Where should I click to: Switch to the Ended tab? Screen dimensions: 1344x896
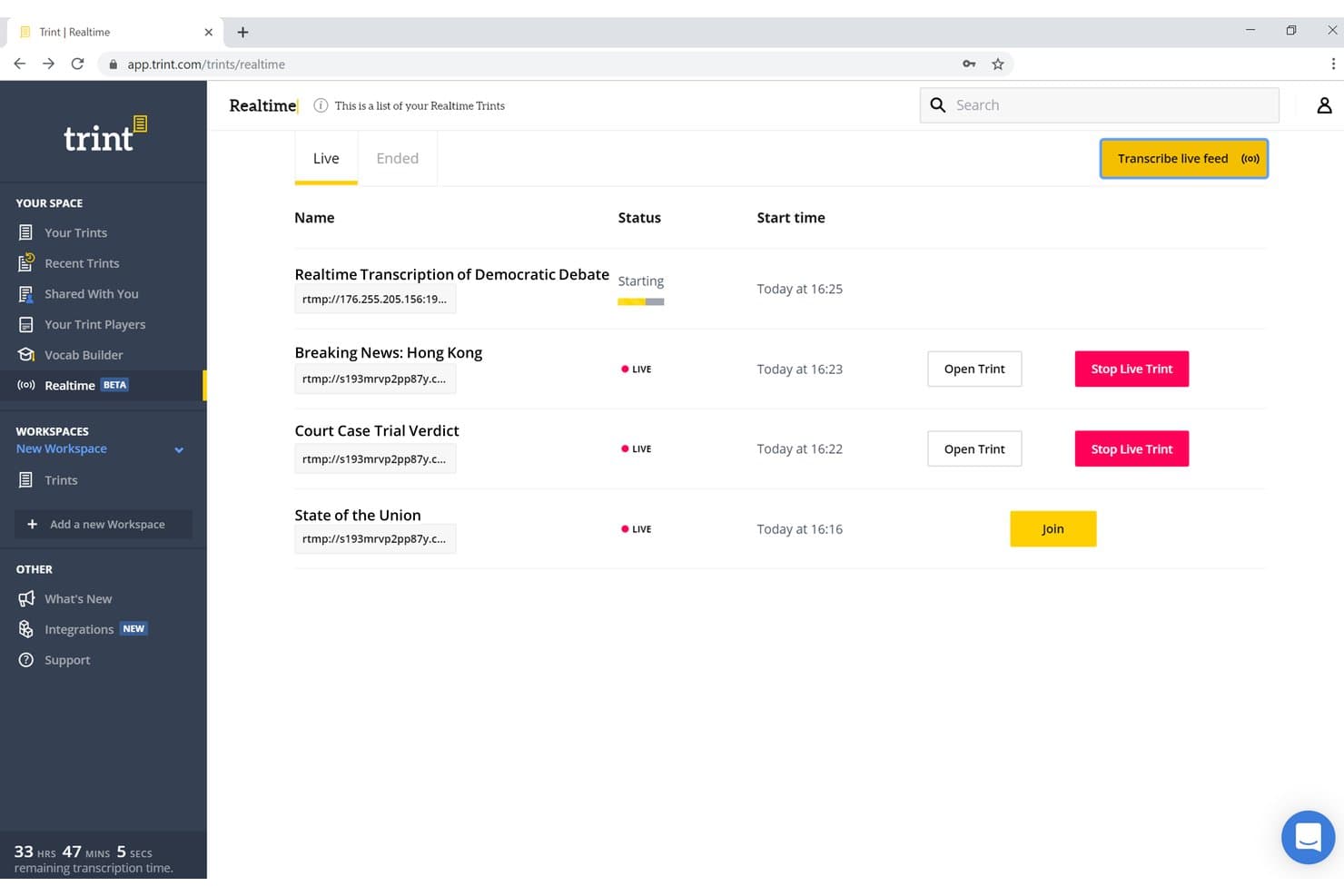[398, 158]
